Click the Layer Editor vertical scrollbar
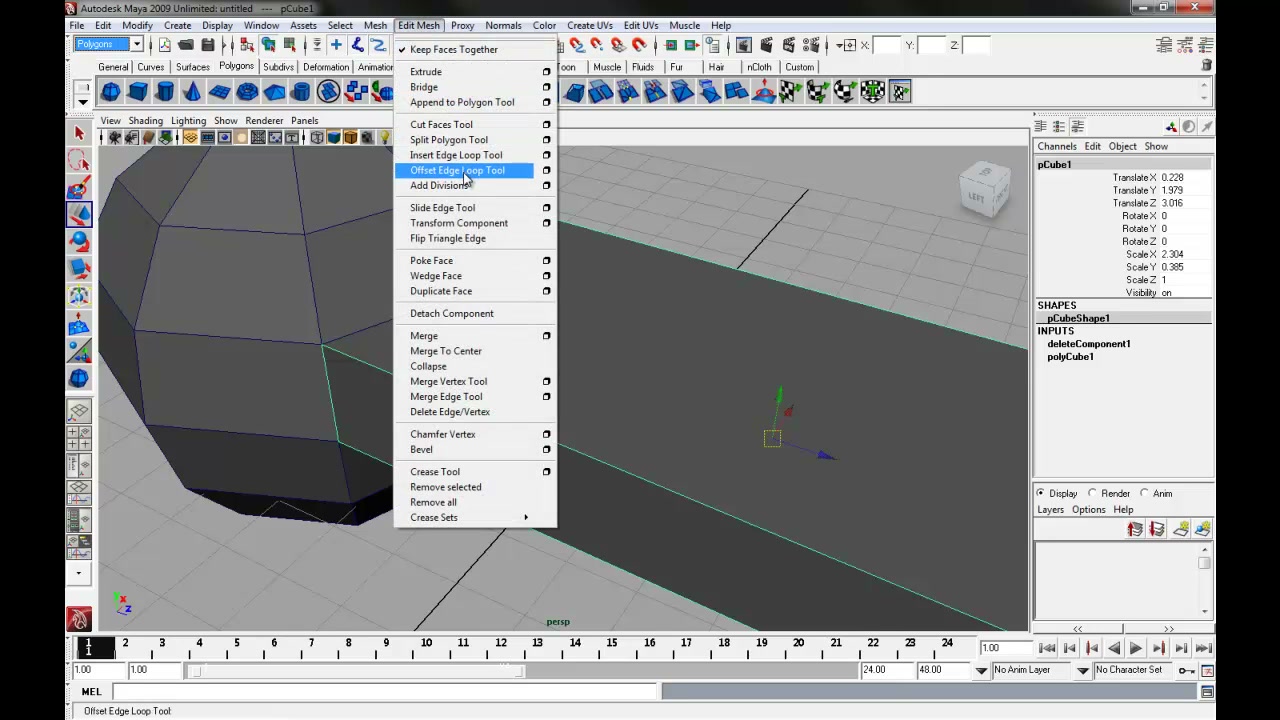The image size is (1280, 720). 1205,578
